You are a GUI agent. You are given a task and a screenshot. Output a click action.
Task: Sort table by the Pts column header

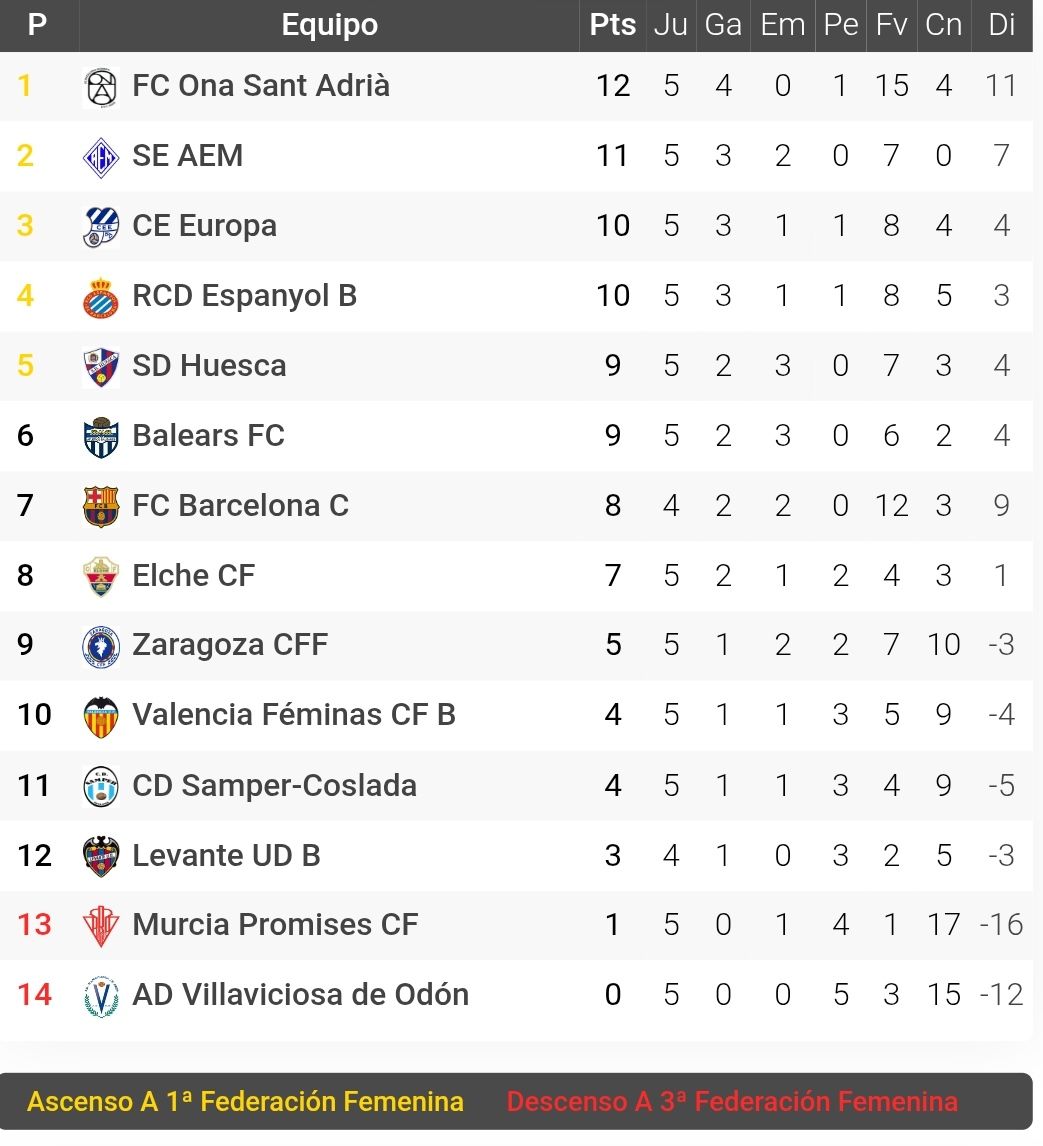[612, 25]
